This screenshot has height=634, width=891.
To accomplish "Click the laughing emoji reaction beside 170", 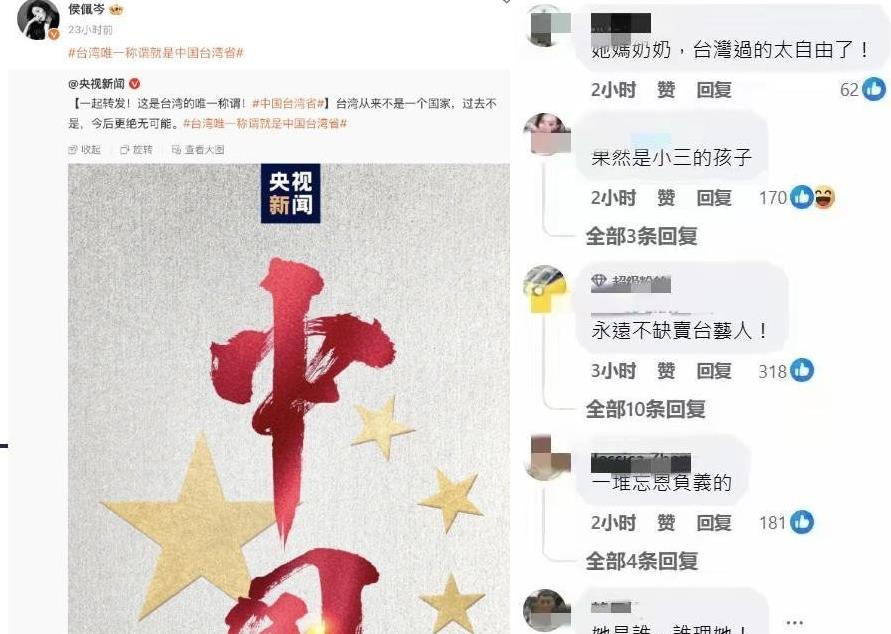I will (x=824, y=198).
